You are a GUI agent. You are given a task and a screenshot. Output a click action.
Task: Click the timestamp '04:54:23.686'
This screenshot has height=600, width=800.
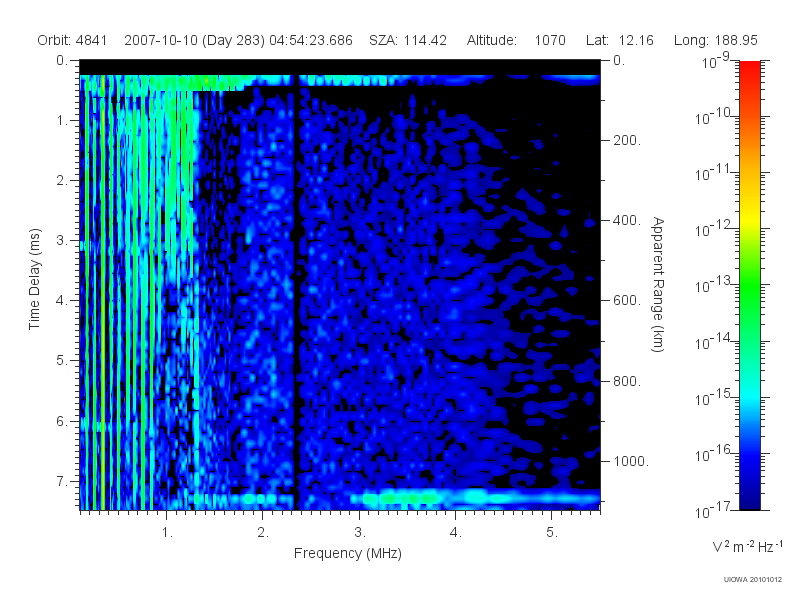click(311, 40)
